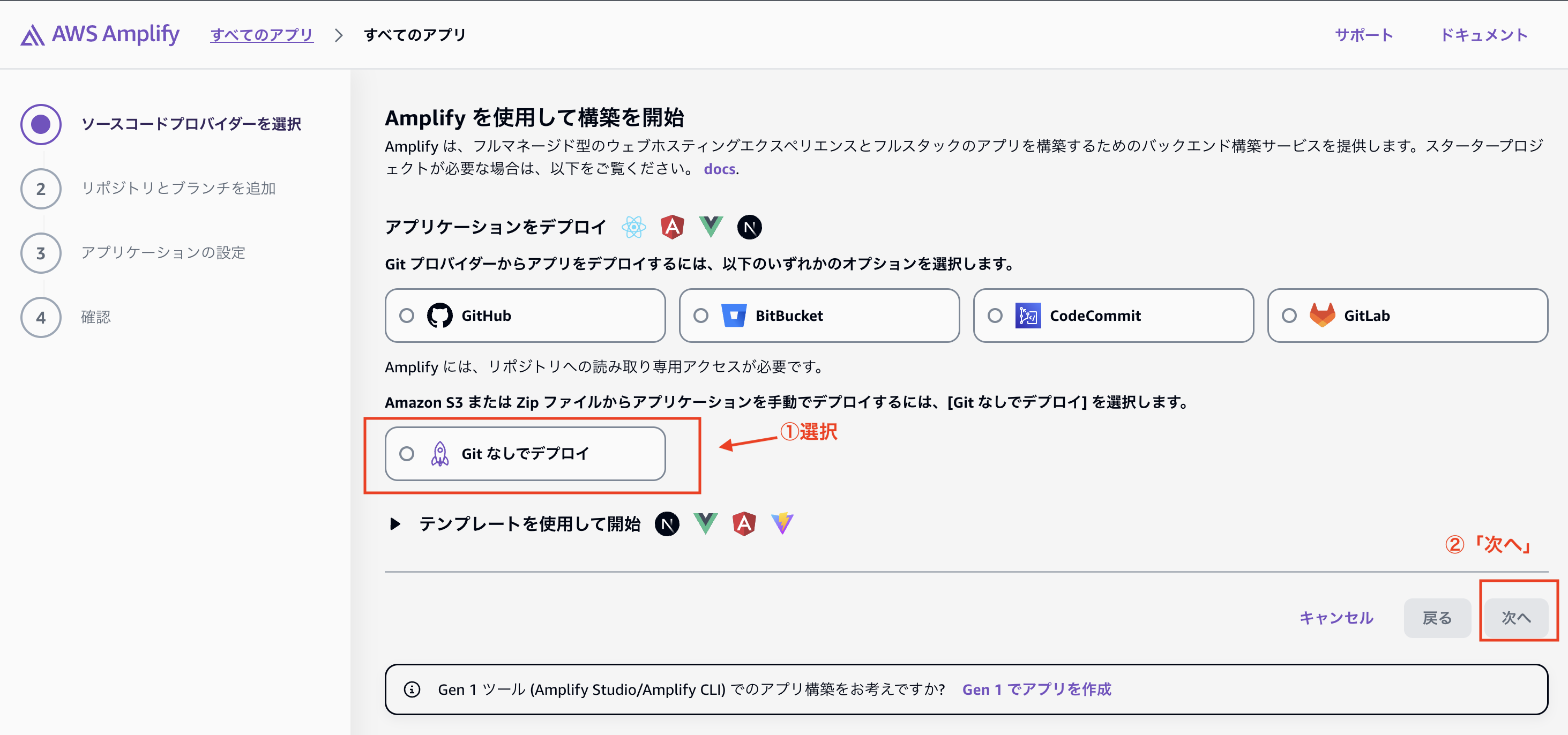Viewport: 1568px width, 735px height.
Task: Click the rocket icon for Git-less deploy
Action: pos(439,454)
